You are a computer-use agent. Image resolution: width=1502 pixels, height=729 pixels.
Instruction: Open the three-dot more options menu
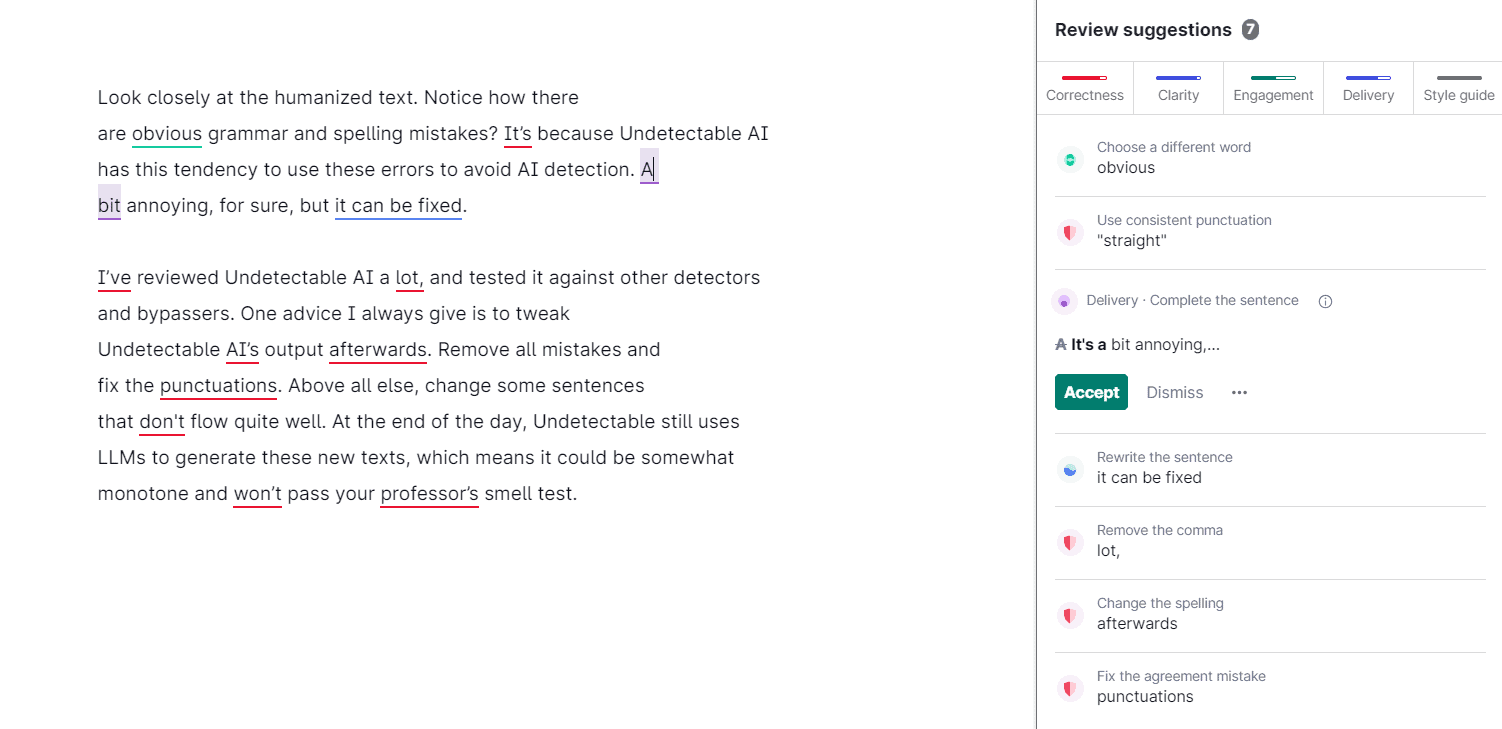[1239, 393]
